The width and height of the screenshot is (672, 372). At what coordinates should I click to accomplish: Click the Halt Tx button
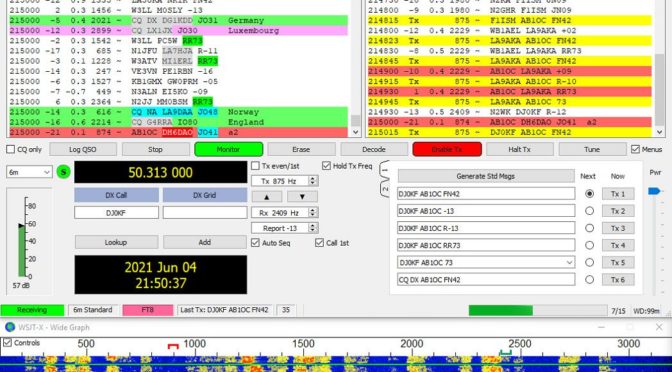click(519, 150)
